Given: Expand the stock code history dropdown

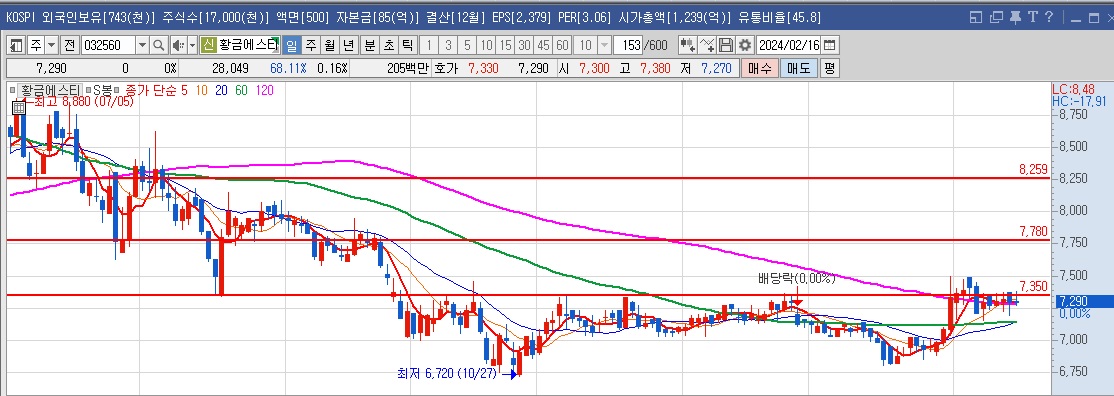Looking at the screenshot, I should pos(142,46).
